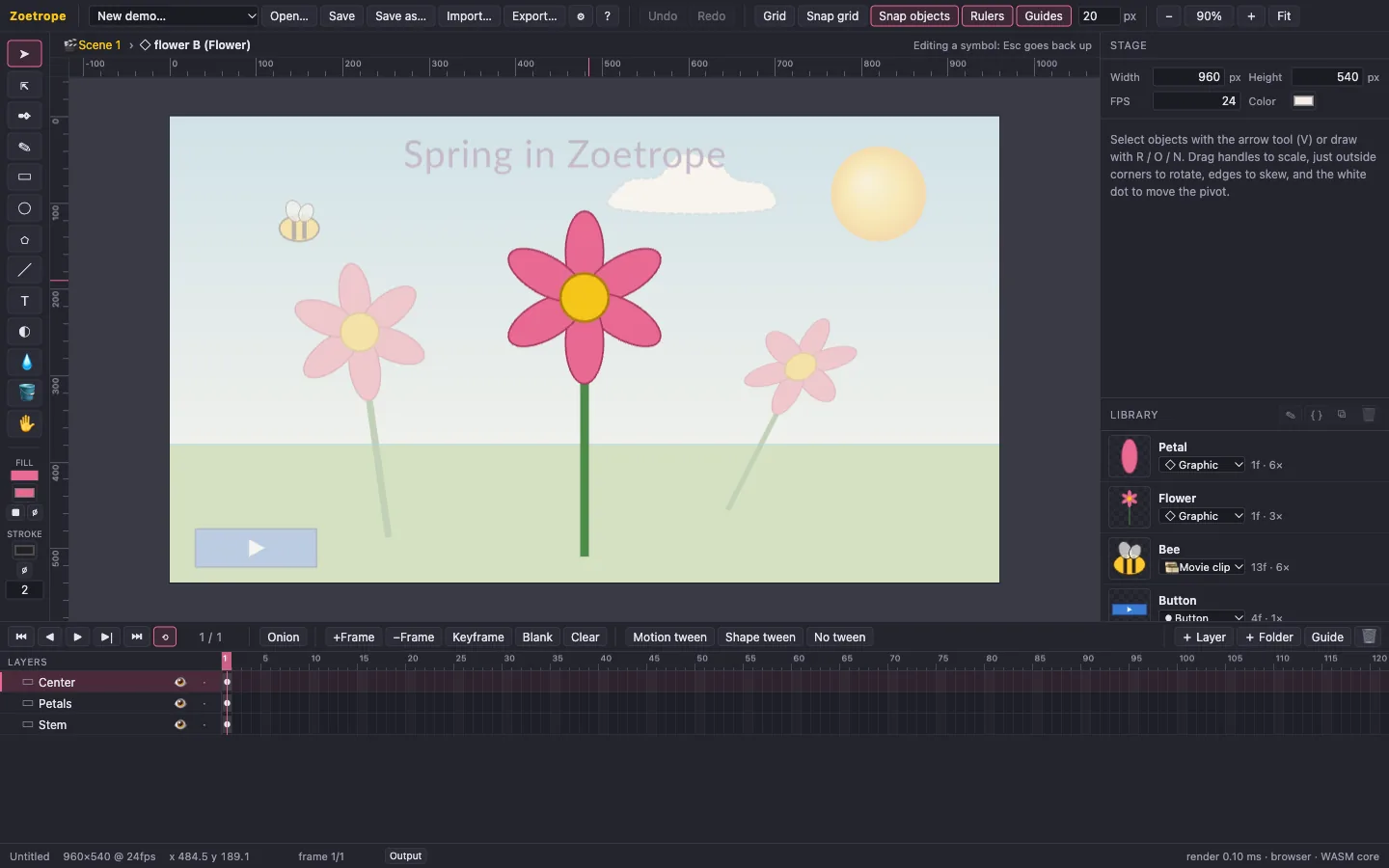Hide the Petals layer
The width and height of the screenshot is (1389, 868).
[179, 703]
